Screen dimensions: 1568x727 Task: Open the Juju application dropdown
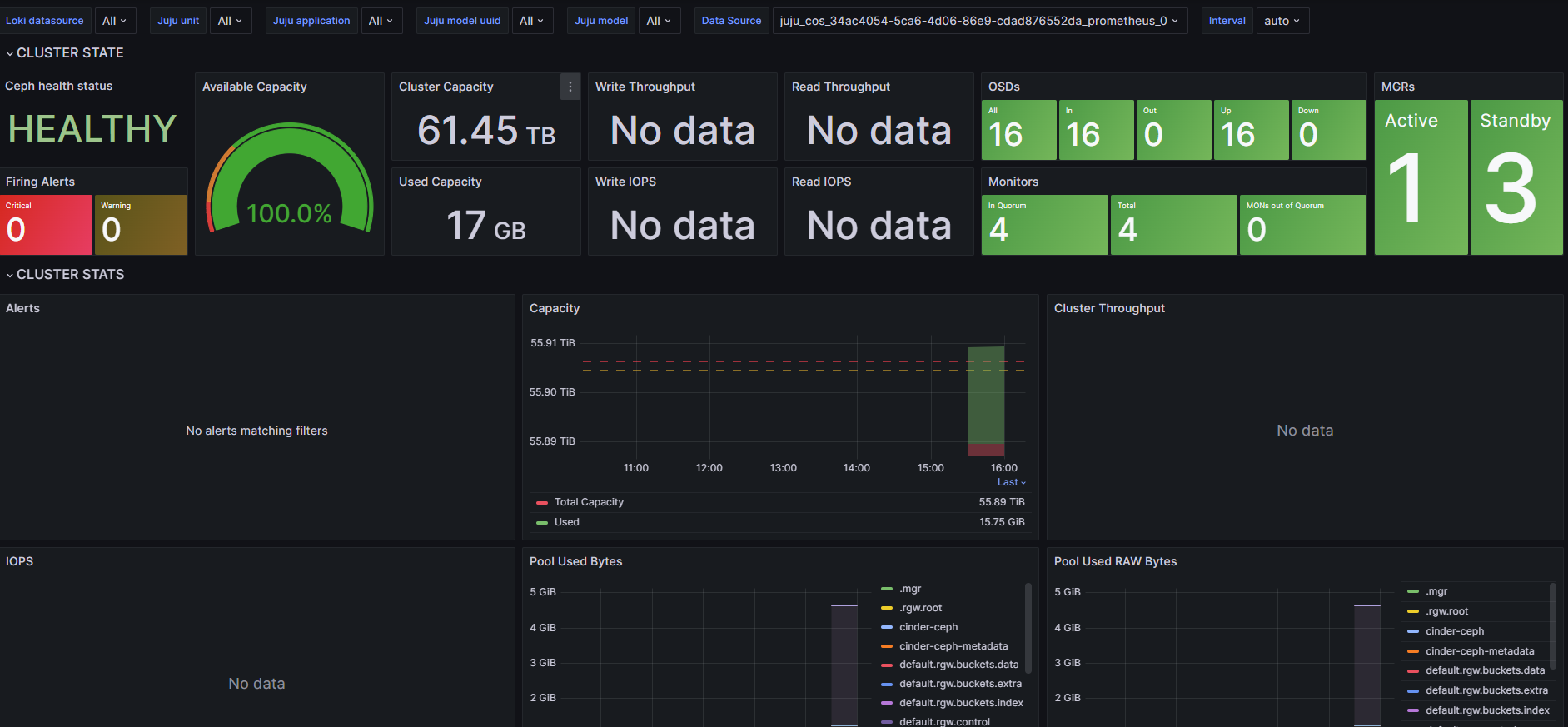pos(381,21)
